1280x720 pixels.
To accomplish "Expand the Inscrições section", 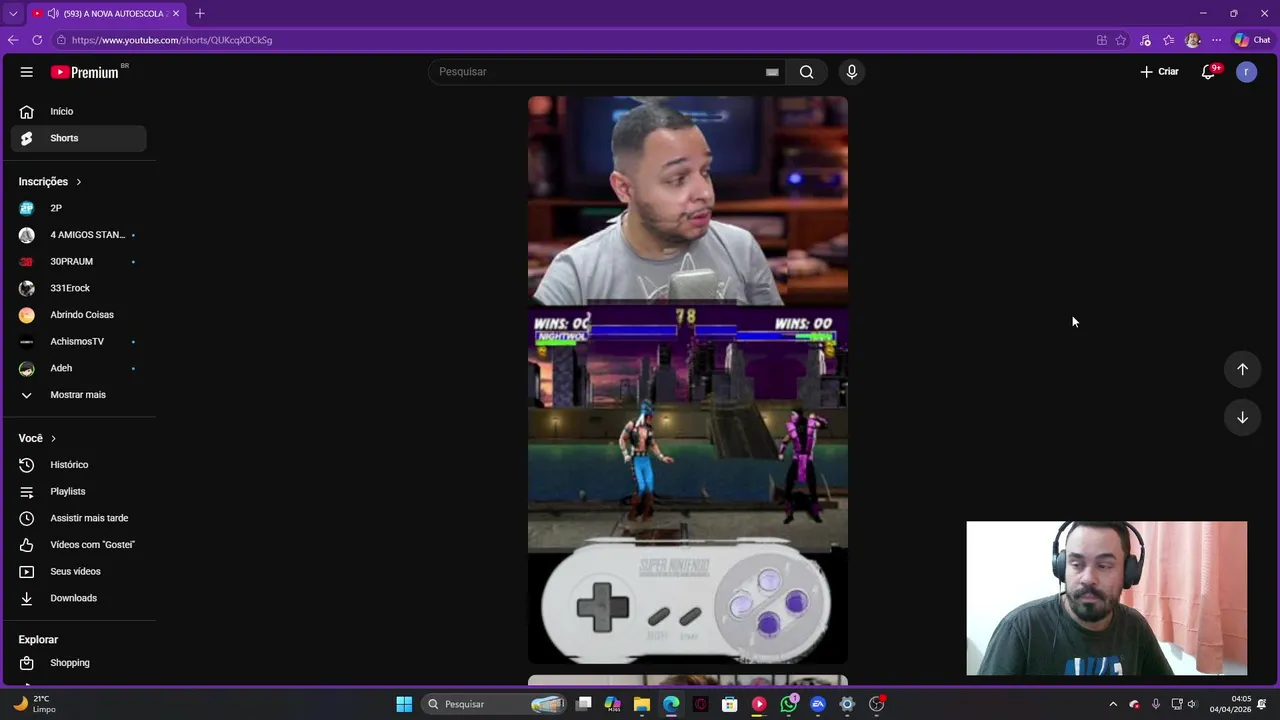I will 50,182.
